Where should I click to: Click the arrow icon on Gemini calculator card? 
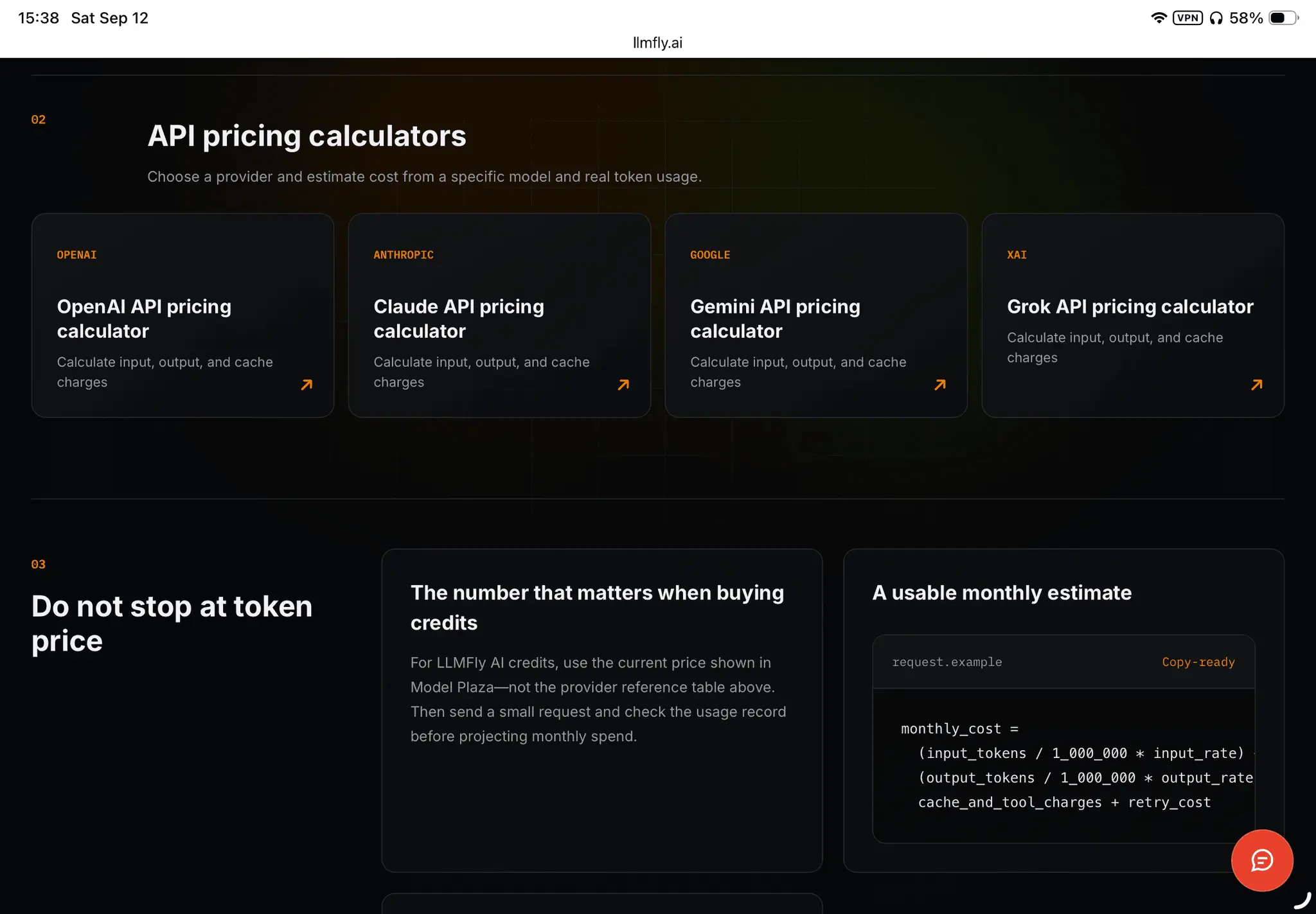coord(940,385)
